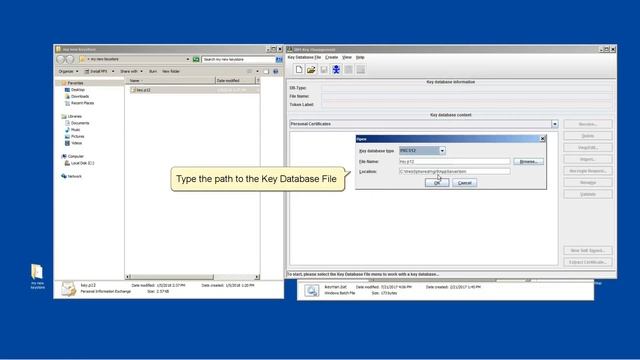Open the view options dropdown arrow
This screenshot has height=360, width=640.
point(257,71)
